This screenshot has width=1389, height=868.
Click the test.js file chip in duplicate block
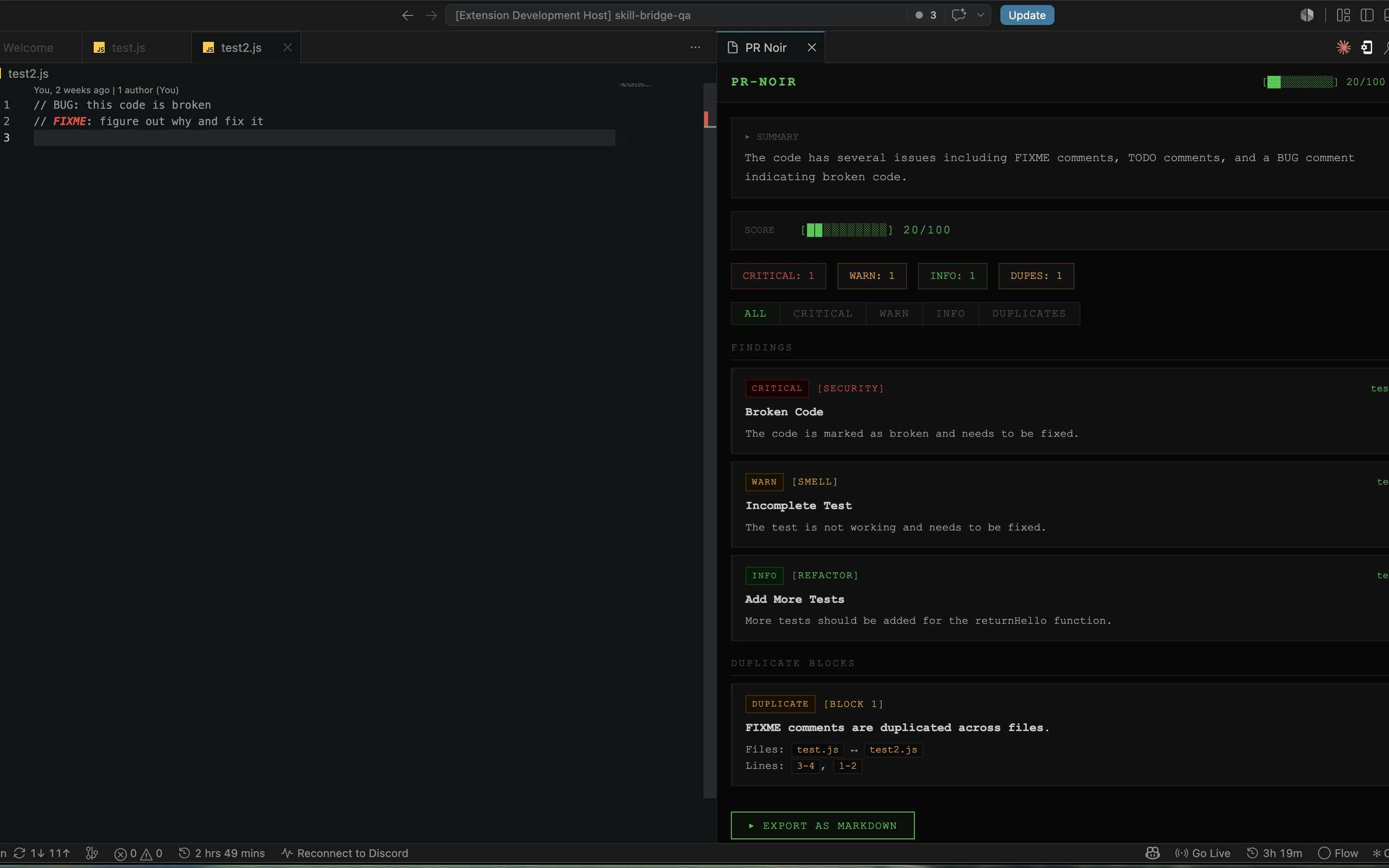click(x=817, y=750)
